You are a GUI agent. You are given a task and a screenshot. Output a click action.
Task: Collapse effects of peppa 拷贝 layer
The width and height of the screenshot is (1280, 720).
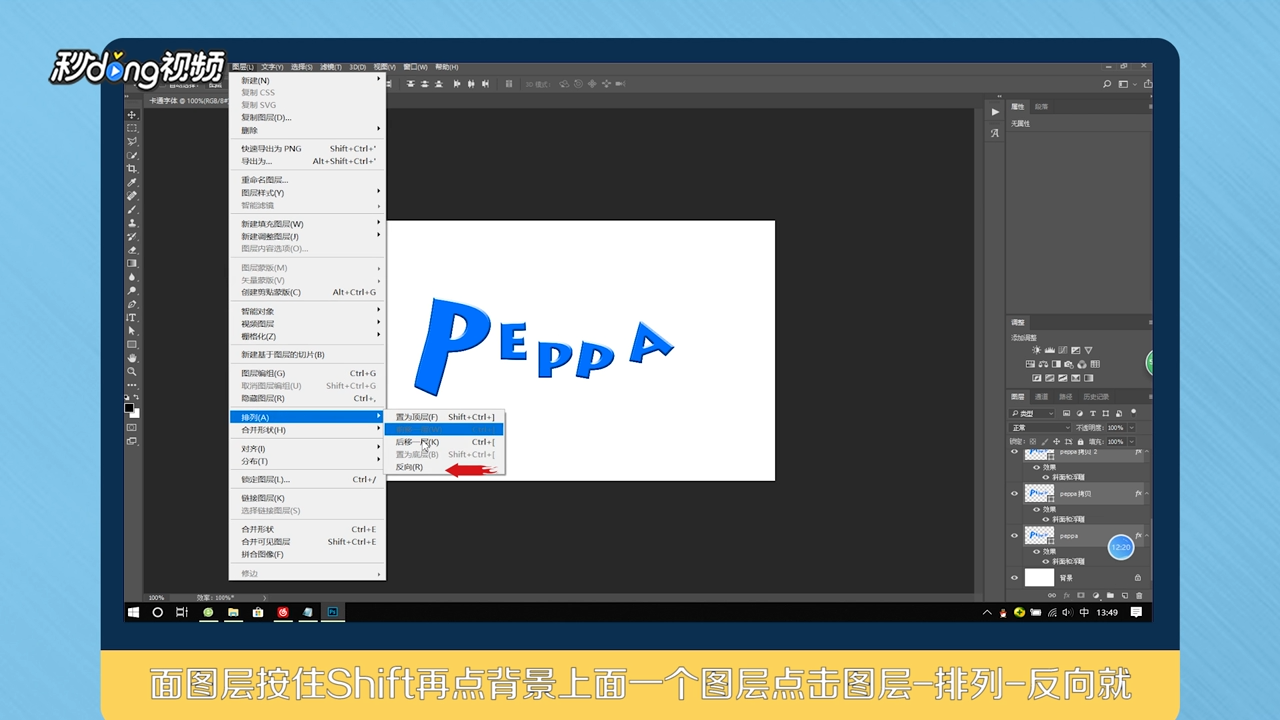(1147, 493)
